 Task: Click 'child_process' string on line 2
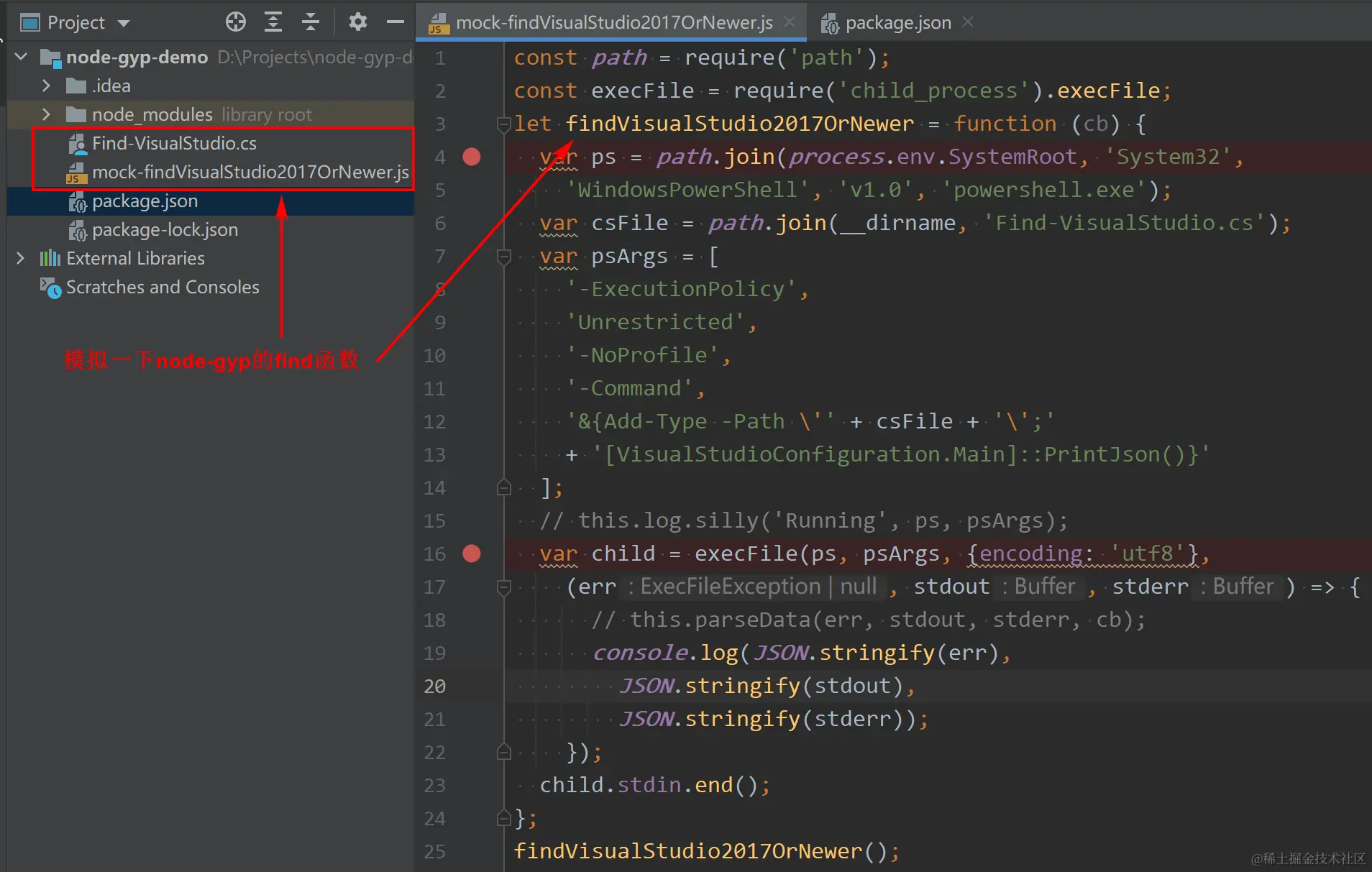click(x=934, y=91)
